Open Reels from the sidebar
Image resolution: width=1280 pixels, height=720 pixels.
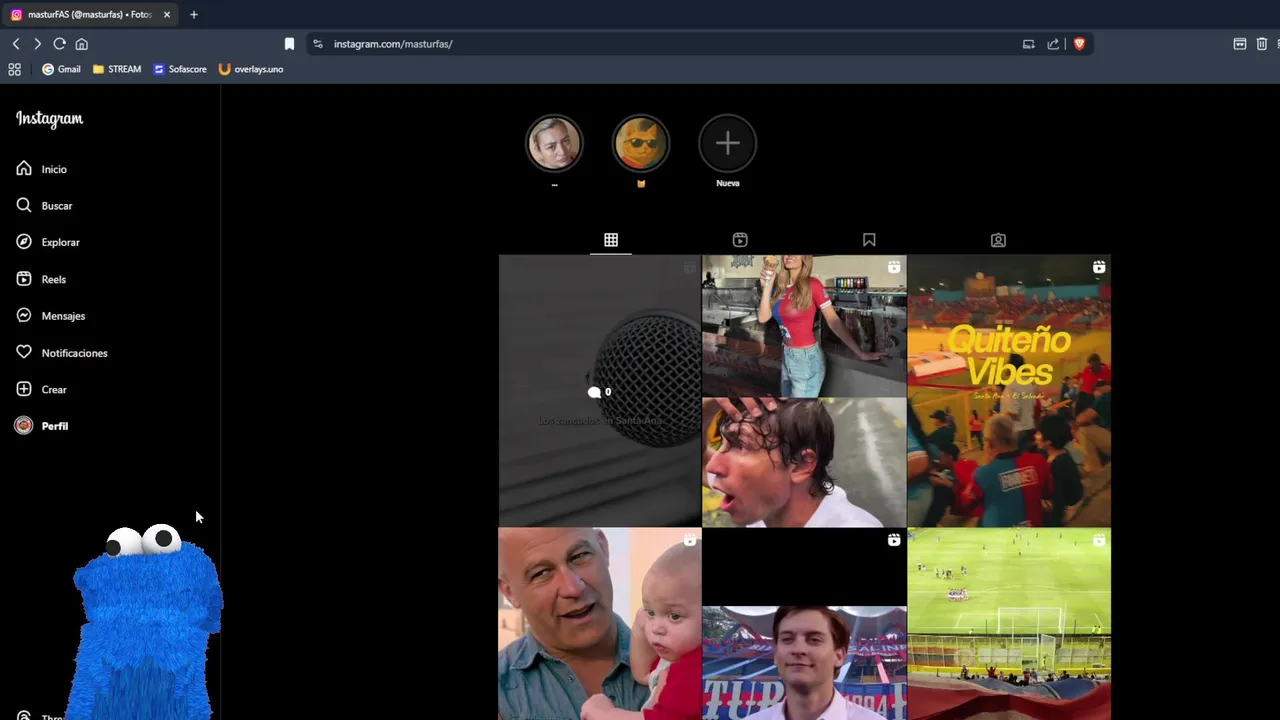[x=40, y=279]
